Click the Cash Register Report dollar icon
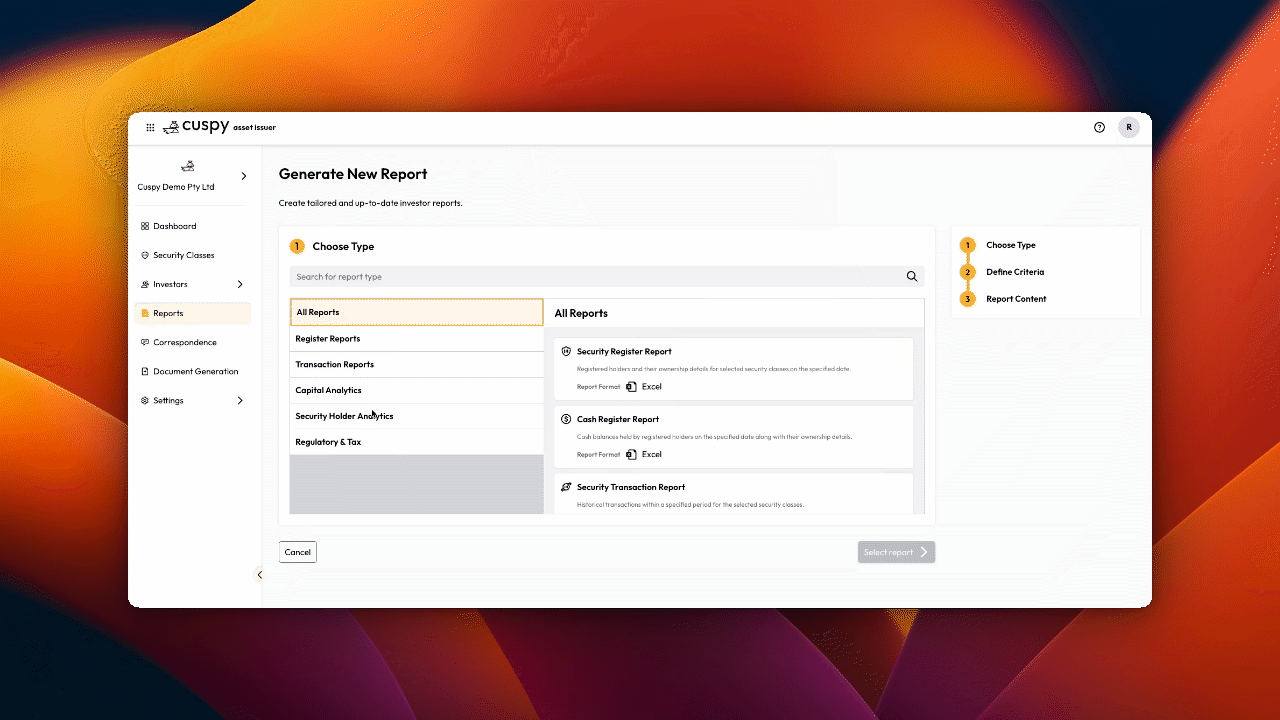 (566, 420)
